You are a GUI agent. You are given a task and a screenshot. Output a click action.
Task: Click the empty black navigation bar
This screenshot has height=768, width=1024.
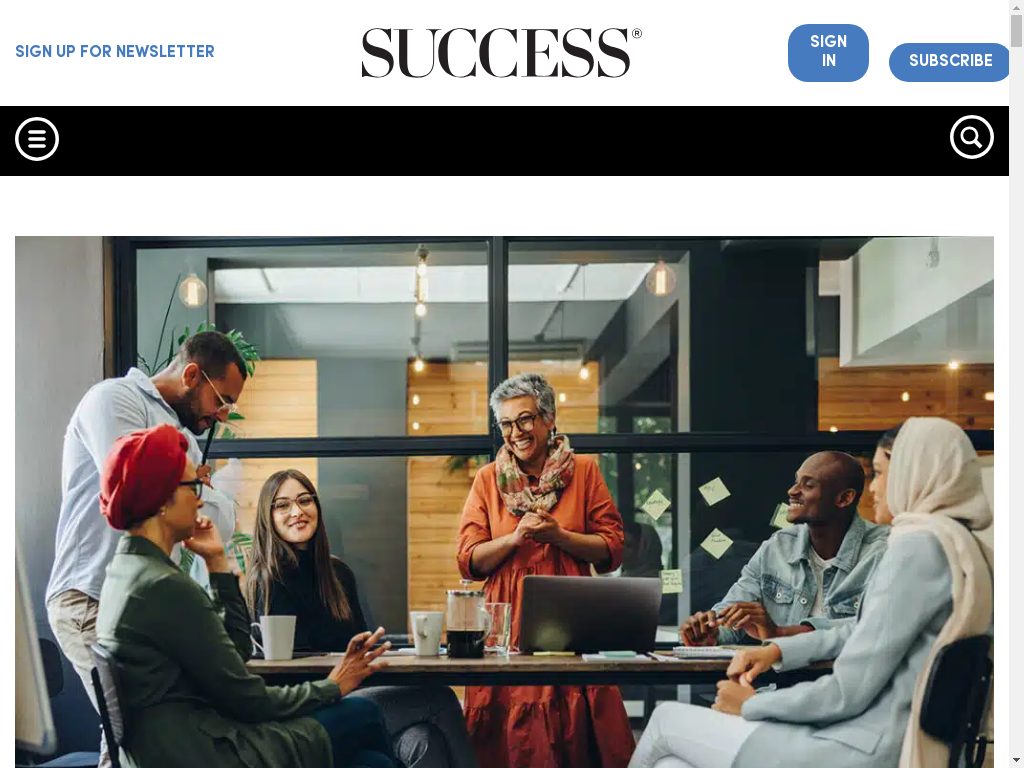coord(504,140)
